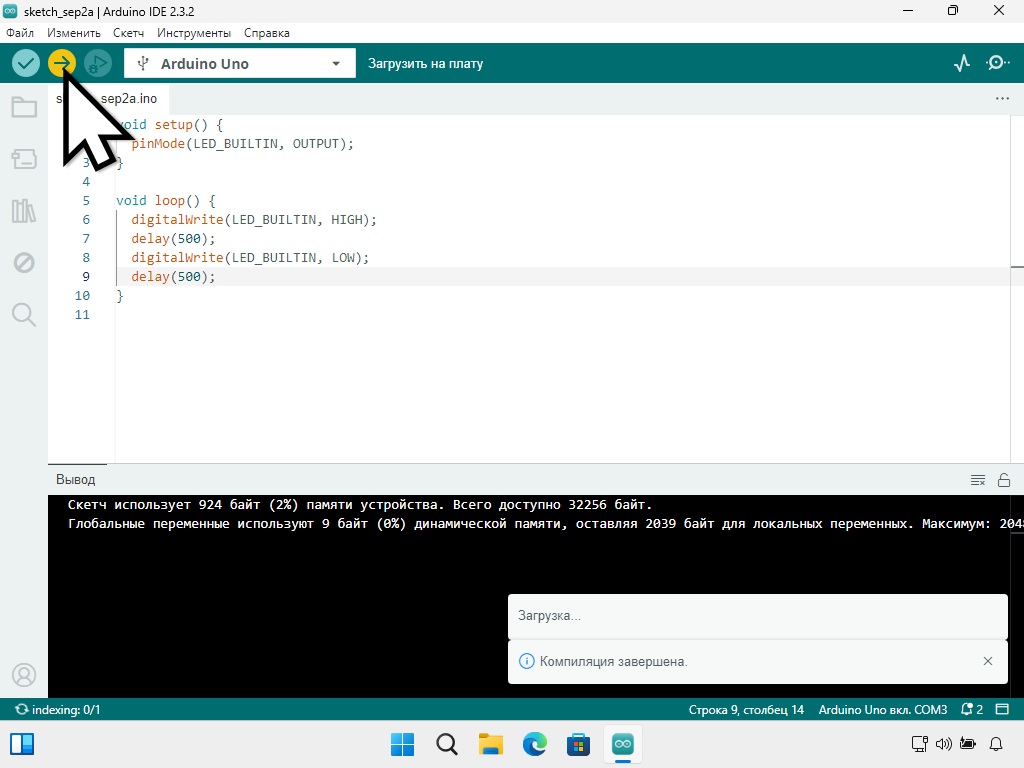
Task: Open the editor tab options ellipsis
Action: pos(1002,99)
